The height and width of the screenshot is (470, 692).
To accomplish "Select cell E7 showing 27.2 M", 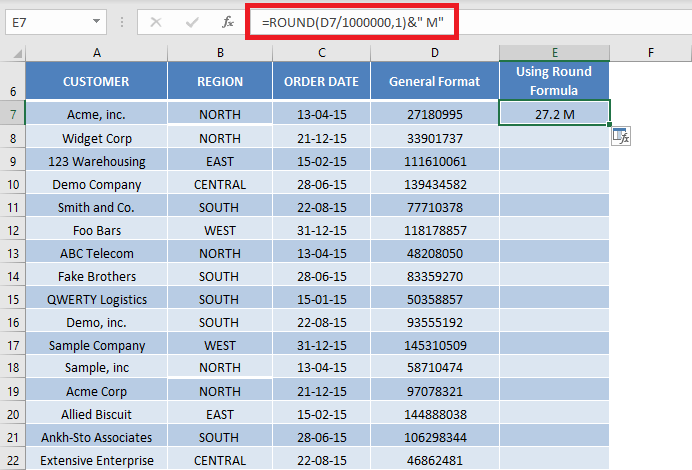I will pos(555,114).
